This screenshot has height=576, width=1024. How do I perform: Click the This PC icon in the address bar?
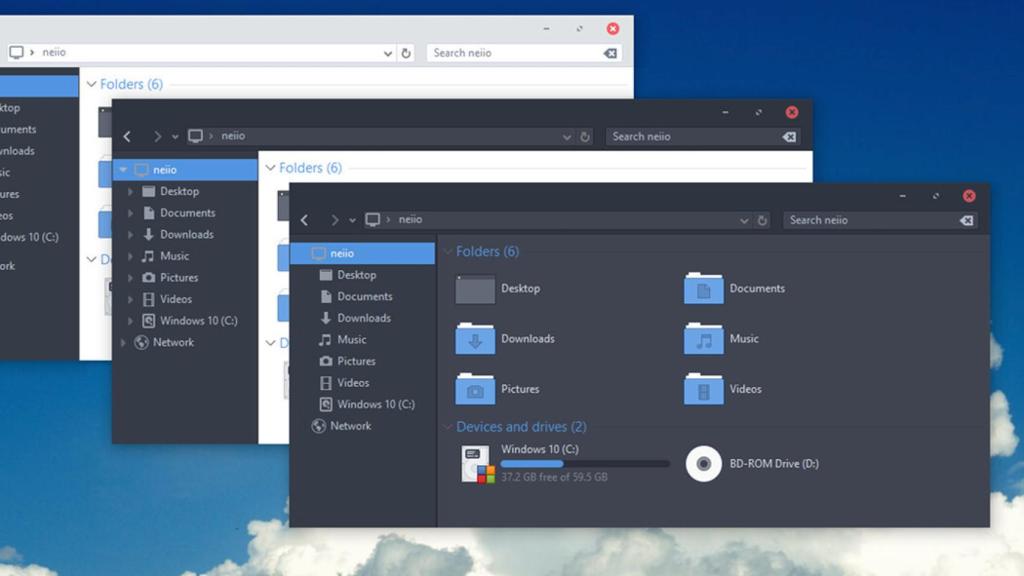coord(372,219)
